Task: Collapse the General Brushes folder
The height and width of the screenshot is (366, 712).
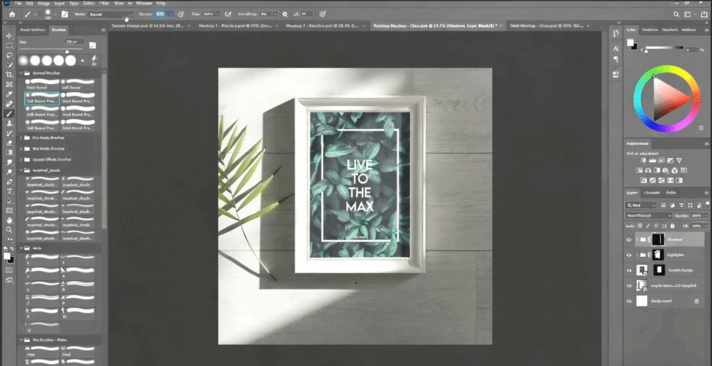Action: [21, 73]
